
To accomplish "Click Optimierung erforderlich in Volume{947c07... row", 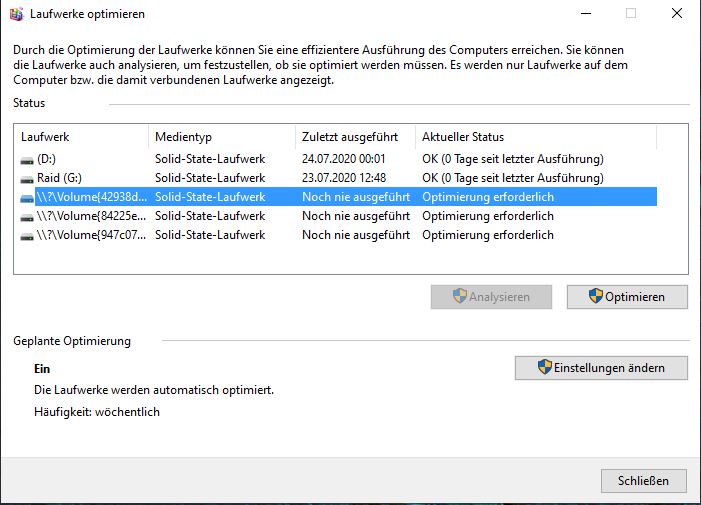I will (x=488, y=235).
